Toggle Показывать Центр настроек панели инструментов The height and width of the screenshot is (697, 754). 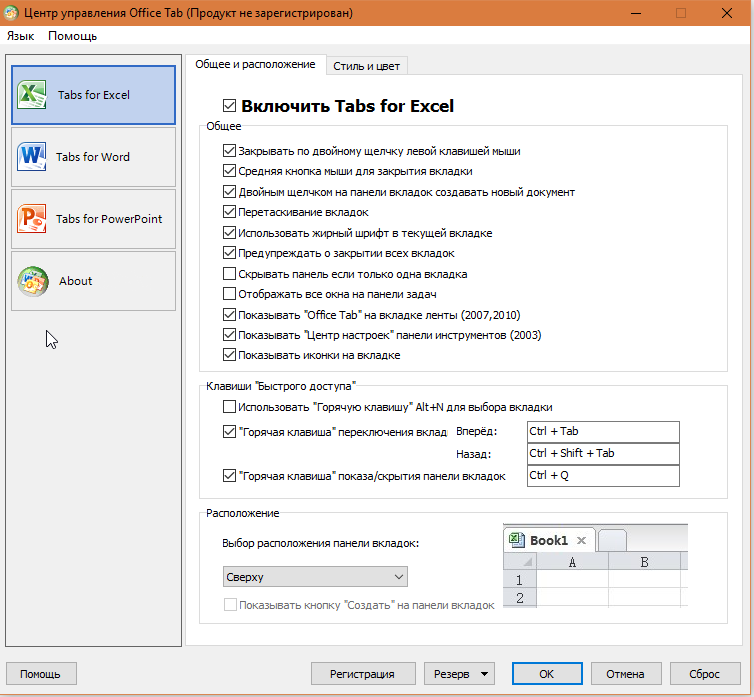tap(229, 334)
